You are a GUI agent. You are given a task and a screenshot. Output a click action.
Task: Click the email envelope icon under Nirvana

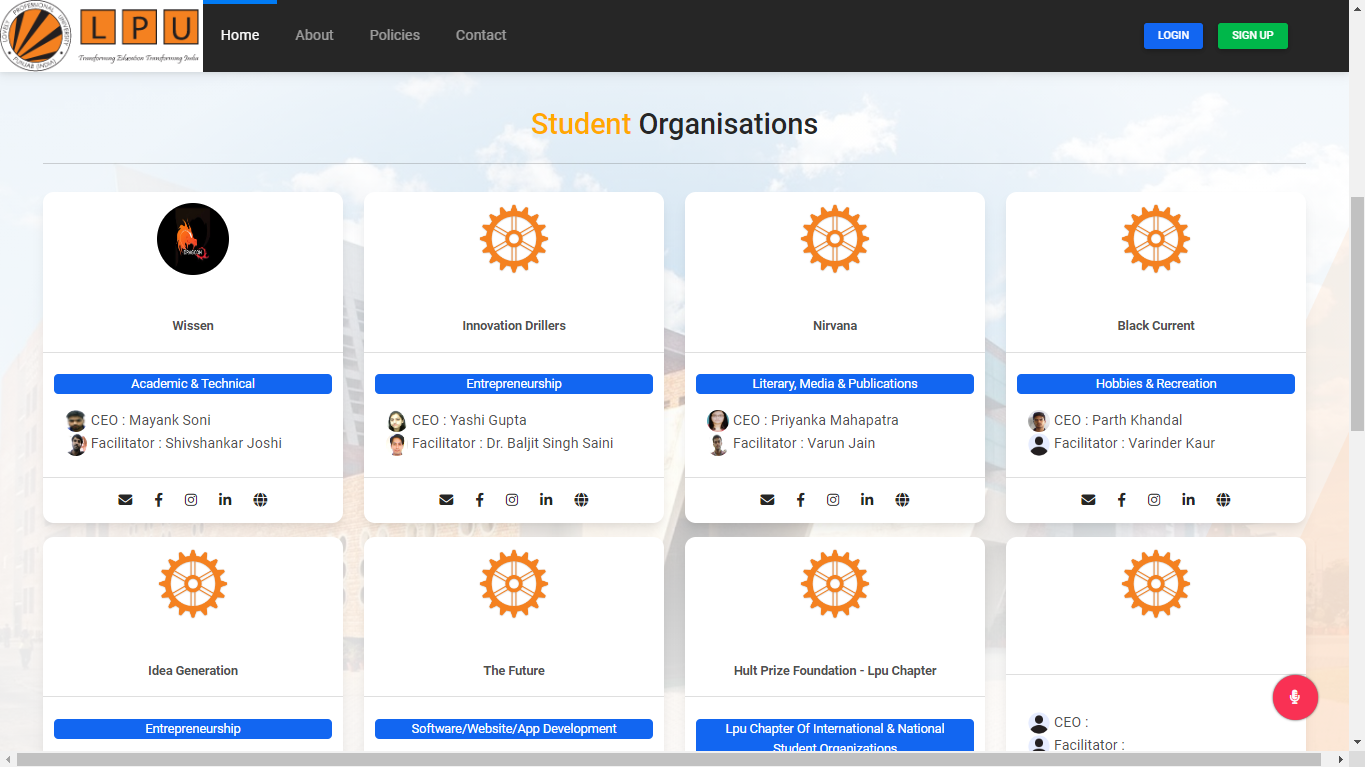coord(767,499)
